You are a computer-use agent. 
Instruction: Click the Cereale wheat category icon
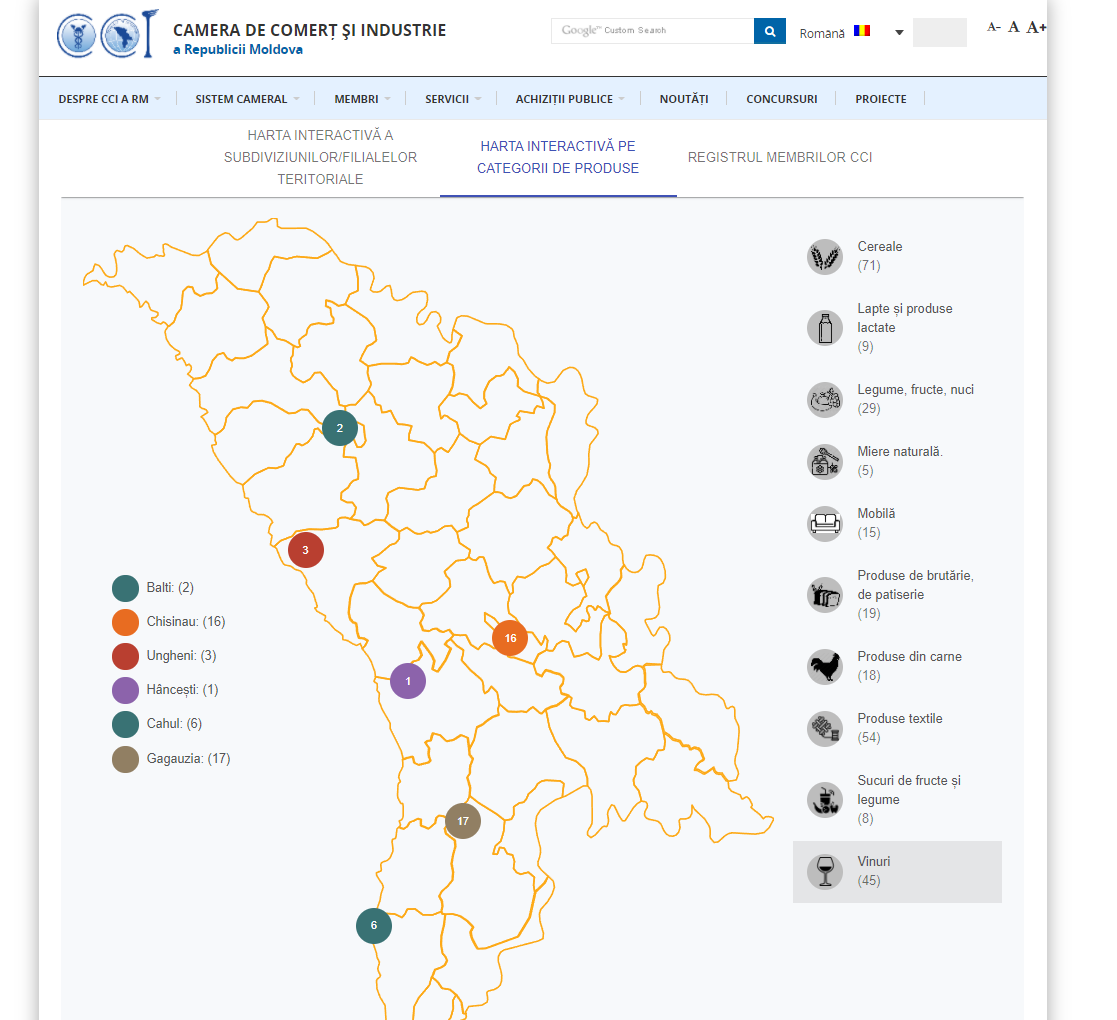[x=825, y=257]
